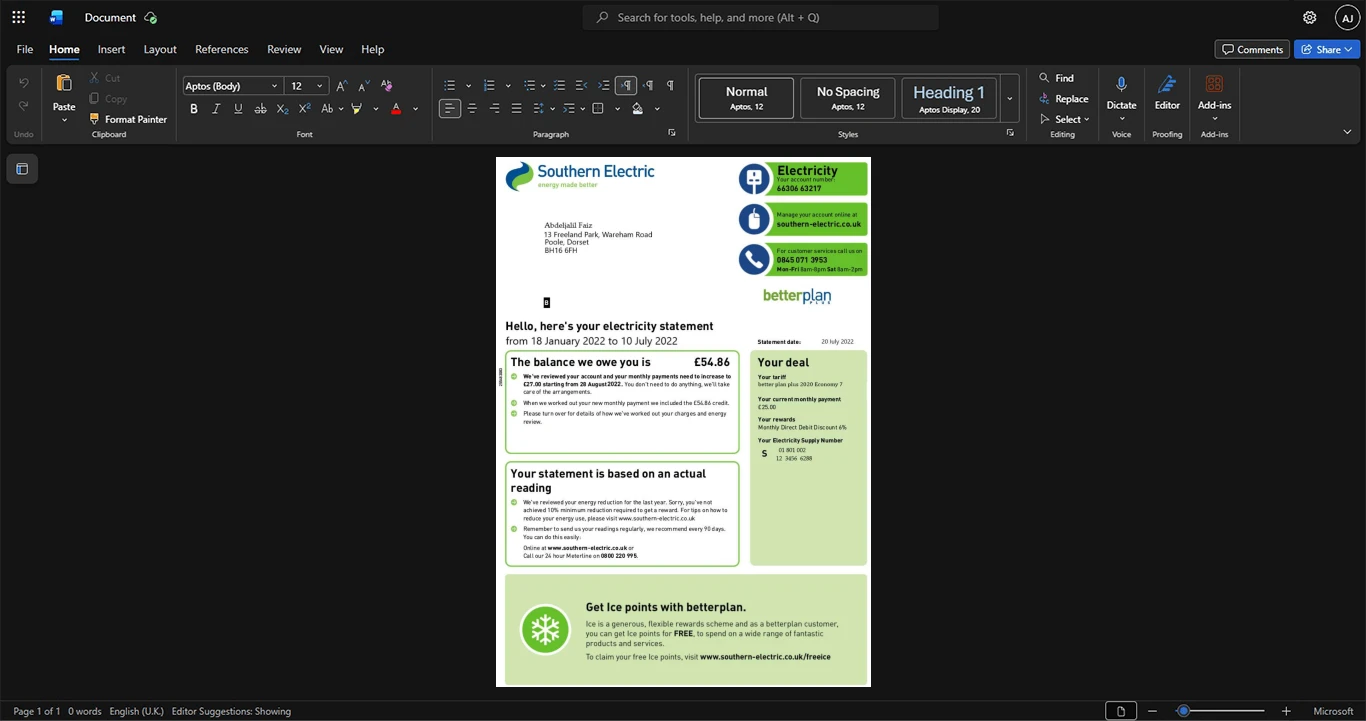Screen dimensions: 1366x721
Task: Undo the last action
Action: click(24, 83)
